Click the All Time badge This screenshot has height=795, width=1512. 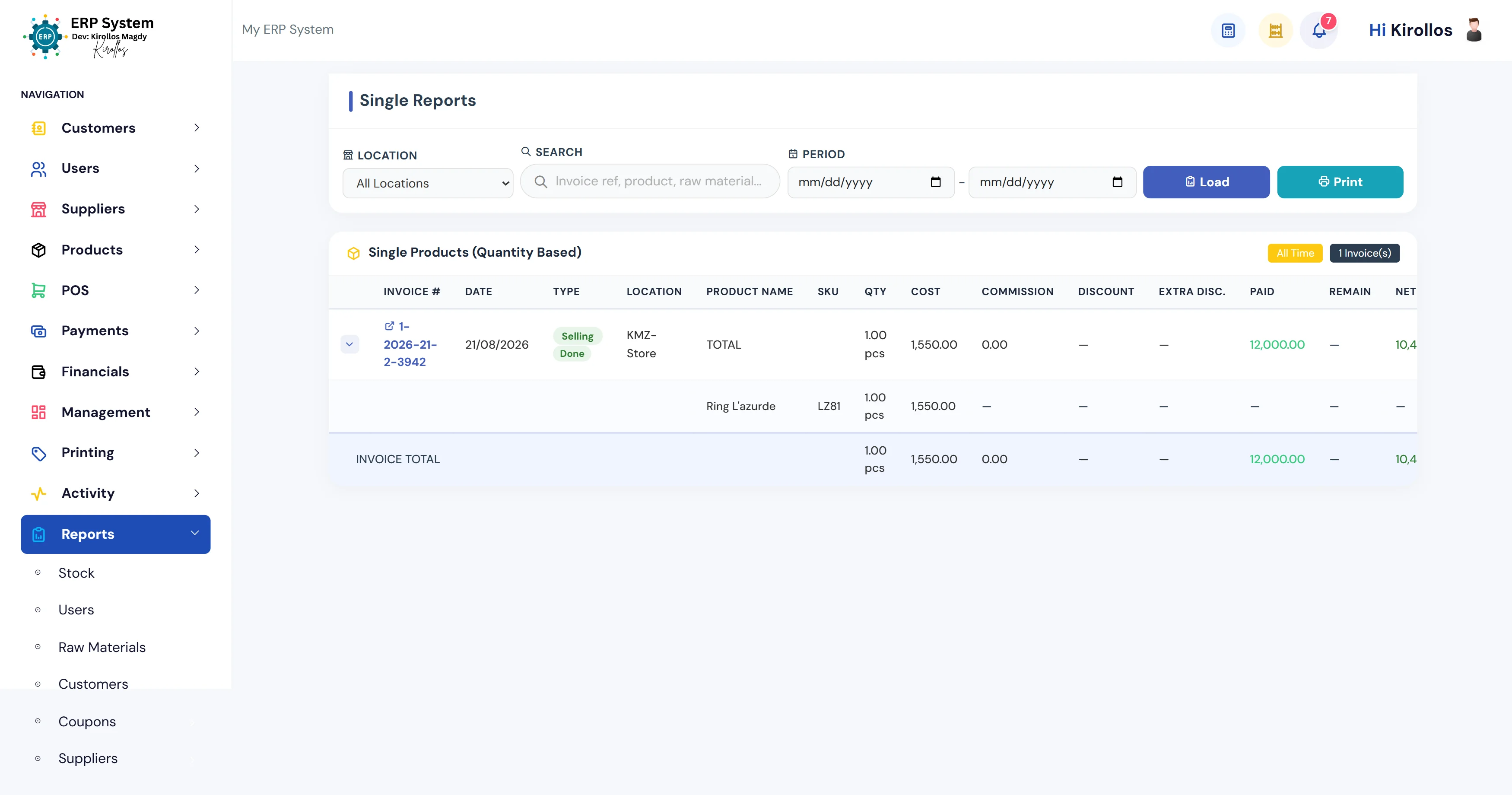point(1295,253)
